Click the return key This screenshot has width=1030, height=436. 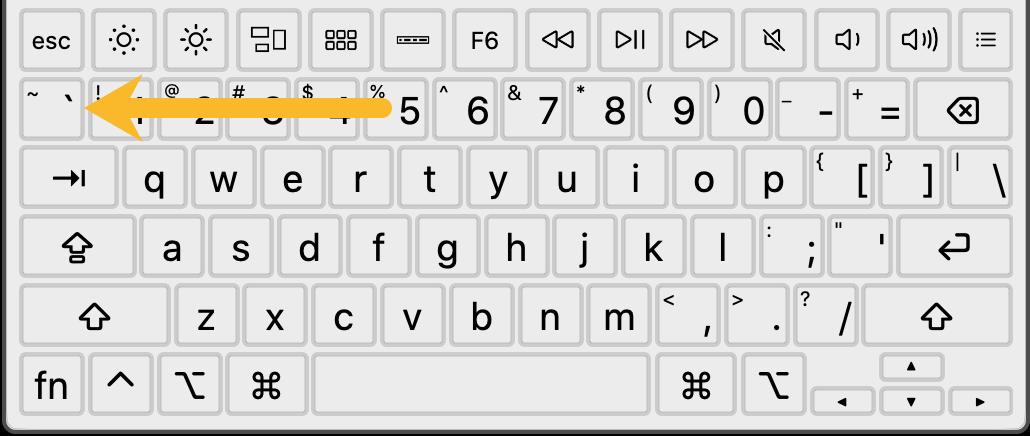click(955, 248)
